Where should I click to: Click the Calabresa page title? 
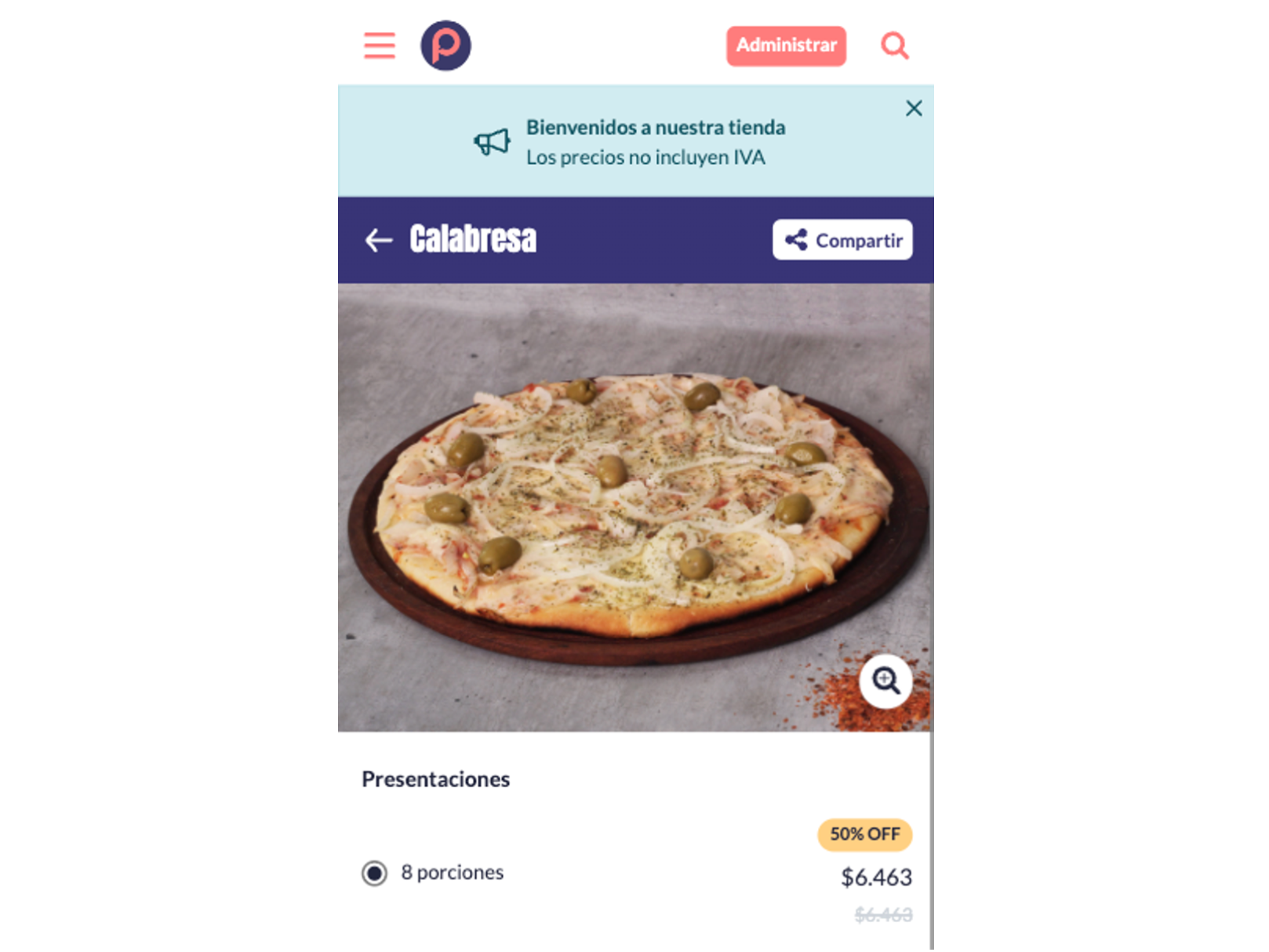click(x=473, y=239)
